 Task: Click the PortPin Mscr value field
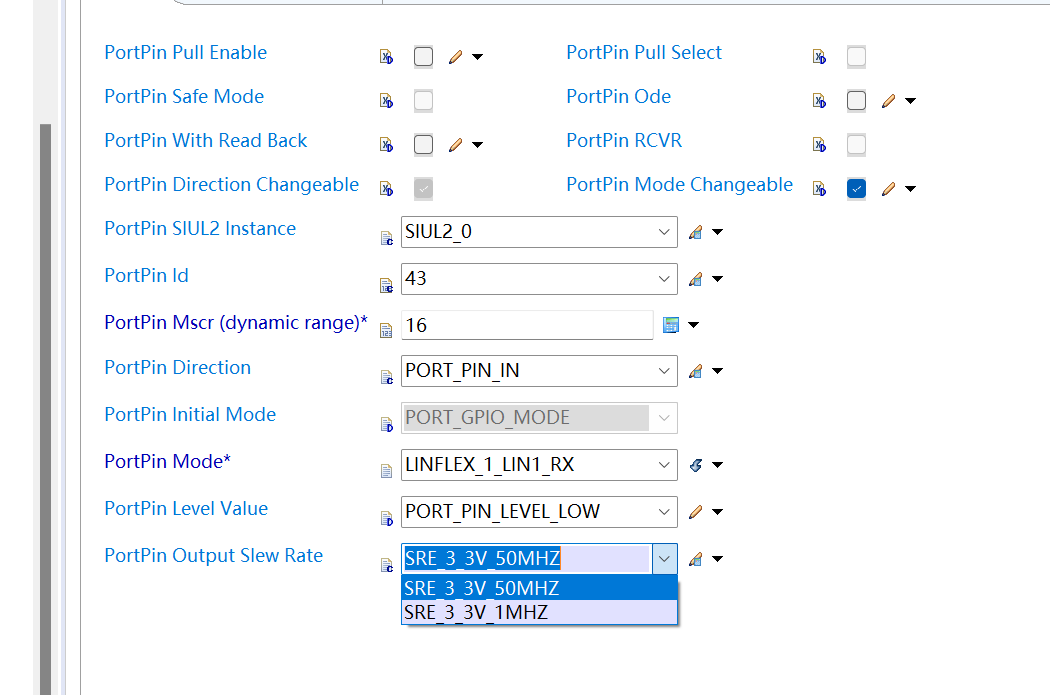click(x=527, y=325)
